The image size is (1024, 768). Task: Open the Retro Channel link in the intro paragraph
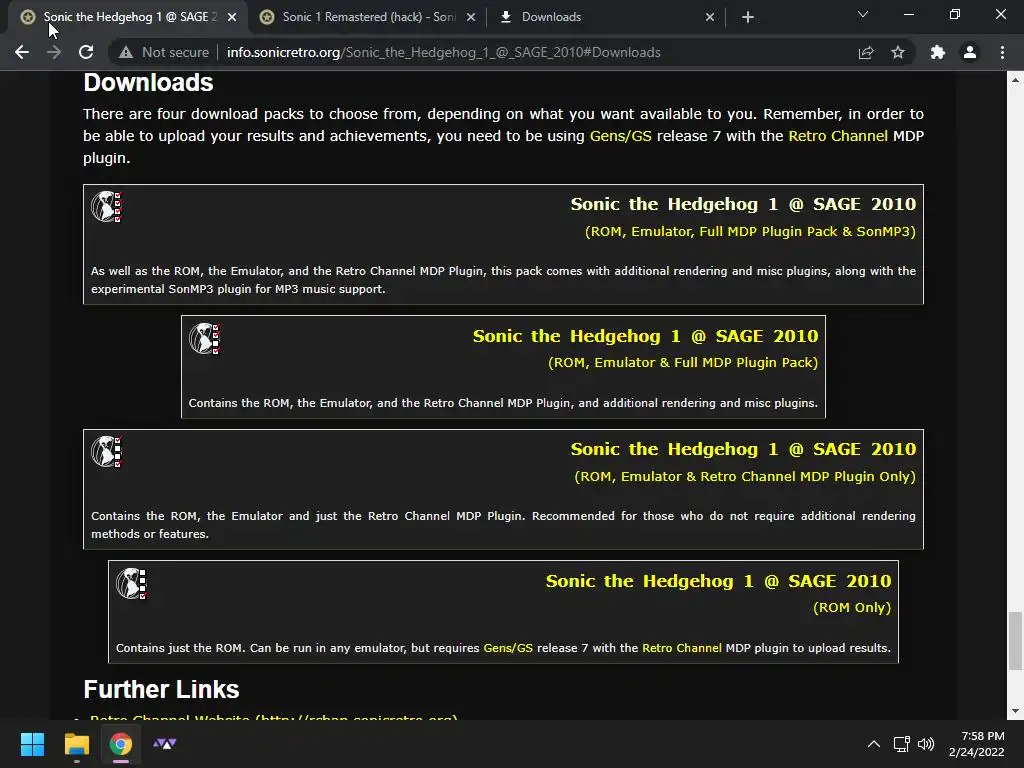click(838, 136)
